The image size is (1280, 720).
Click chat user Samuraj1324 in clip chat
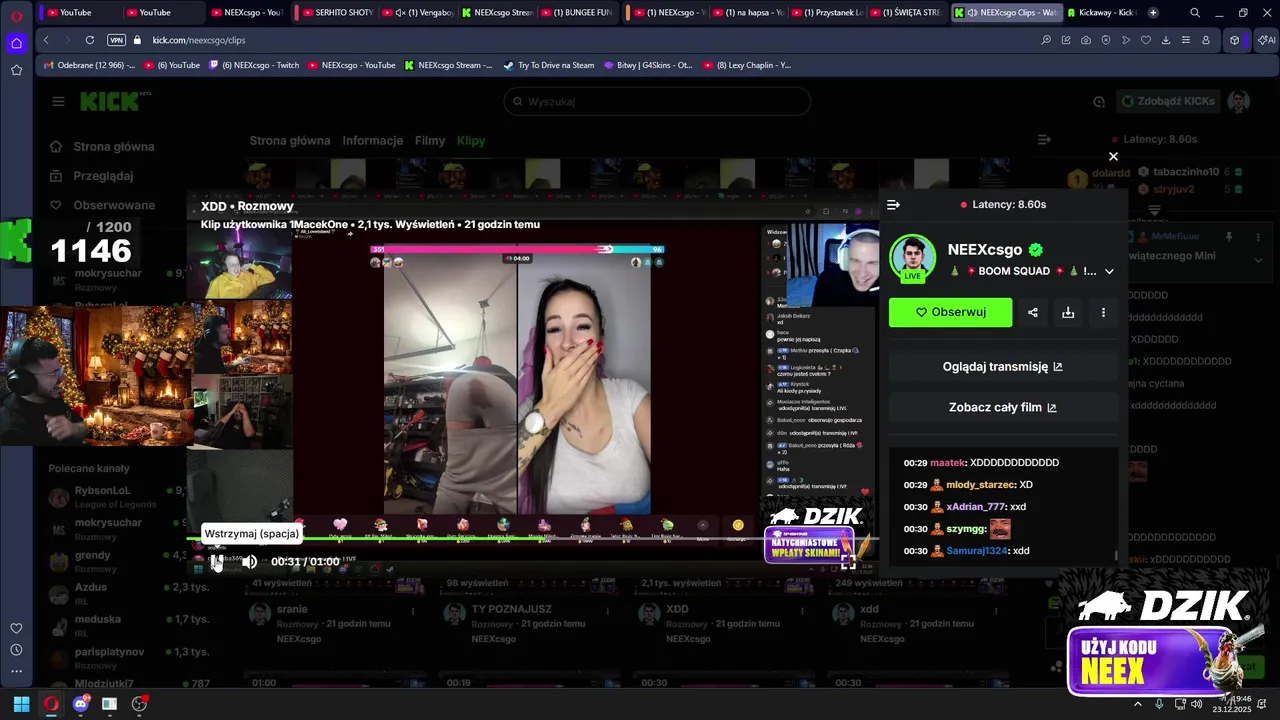point(978,551)
